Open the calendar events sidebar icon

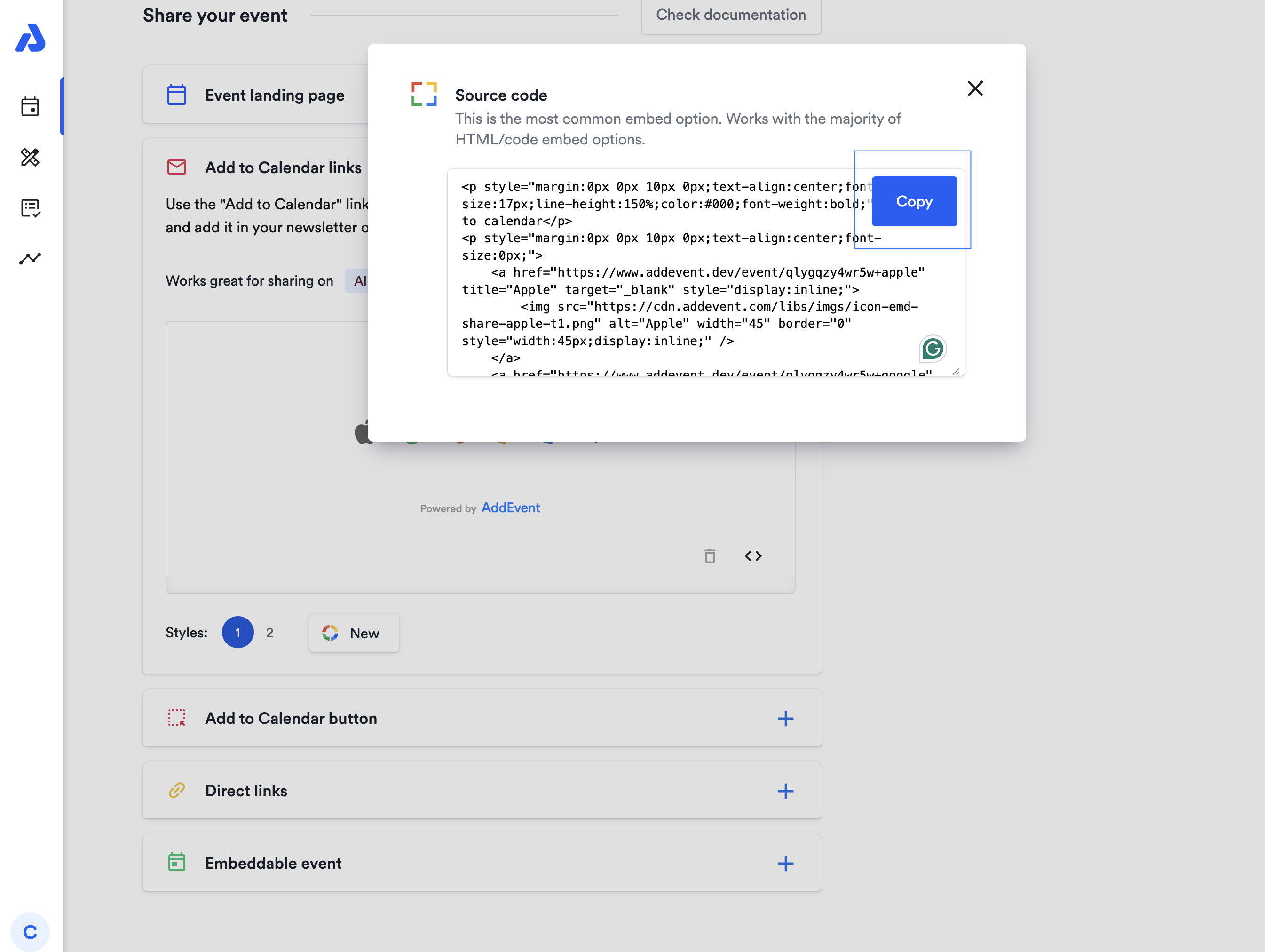coord(30,106)
